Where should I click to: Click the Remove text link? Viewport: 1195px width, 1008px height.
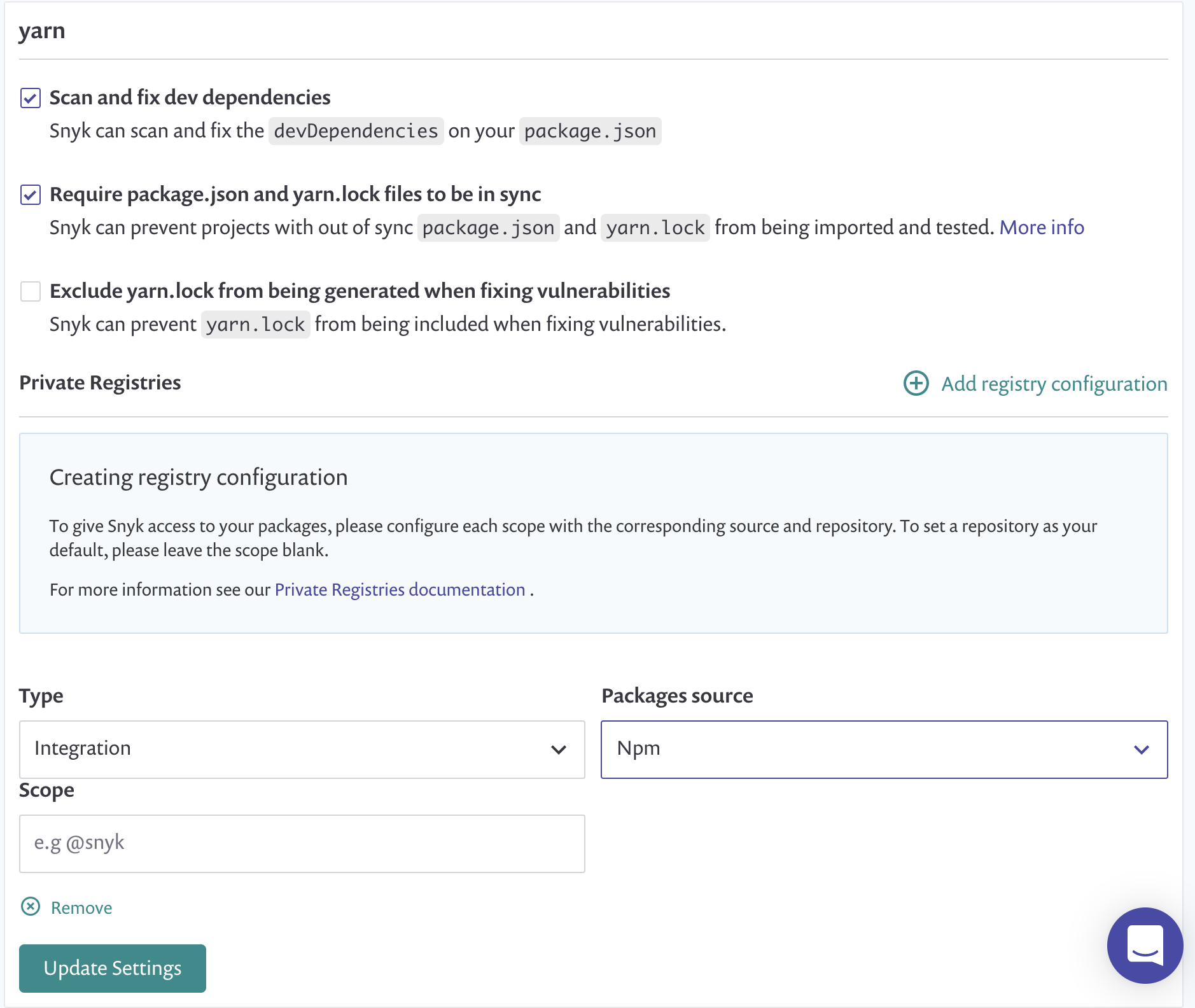(81, 907)
